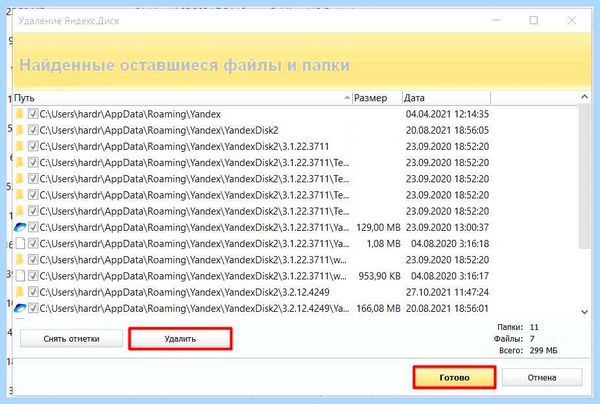The image size is (600, 404).
Task: Uncheck the Roaming\Yandex folder checkbox
Action: pos(33,114)
